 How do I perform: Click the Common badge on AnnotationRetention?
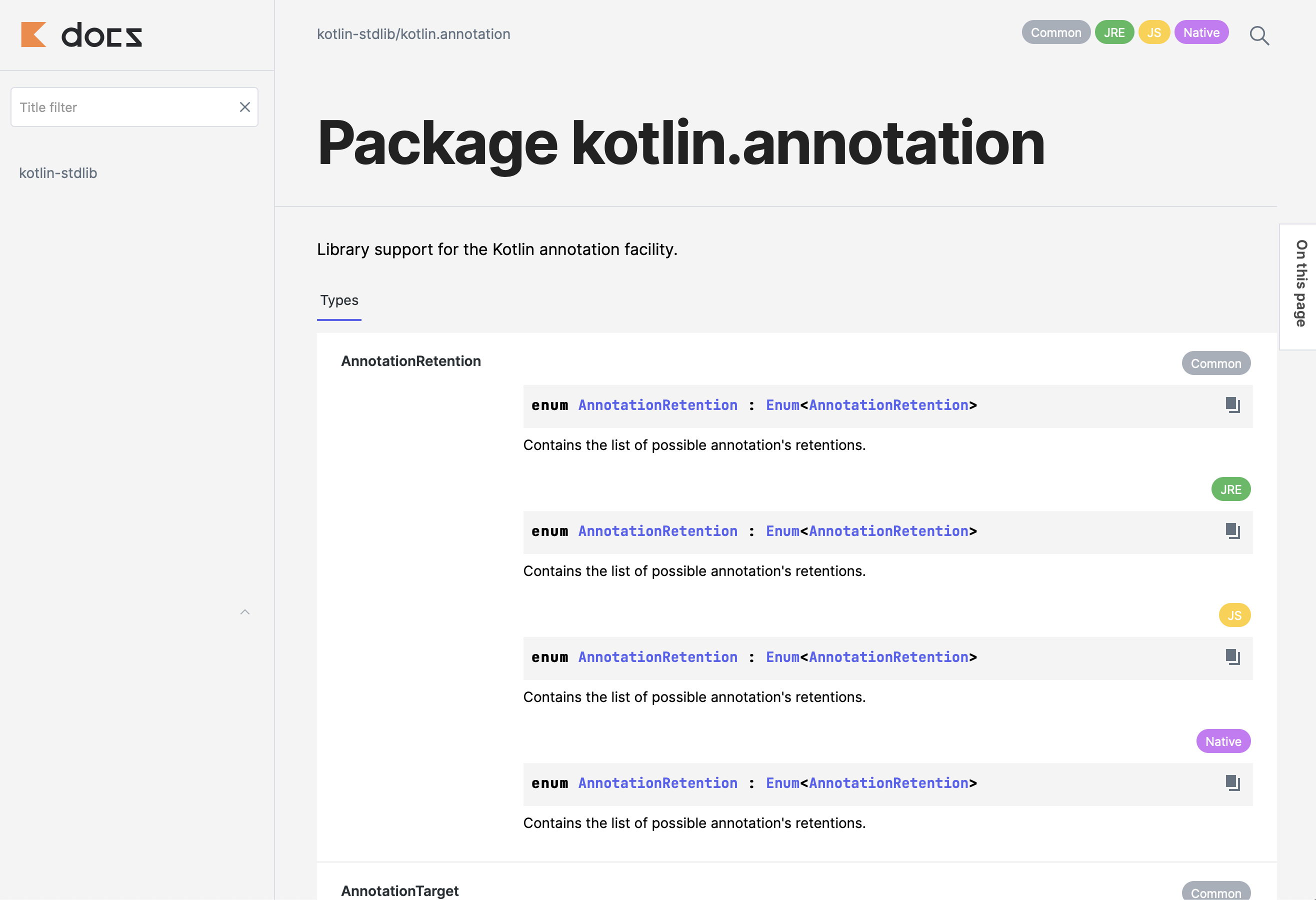(x=1216, y=363)
